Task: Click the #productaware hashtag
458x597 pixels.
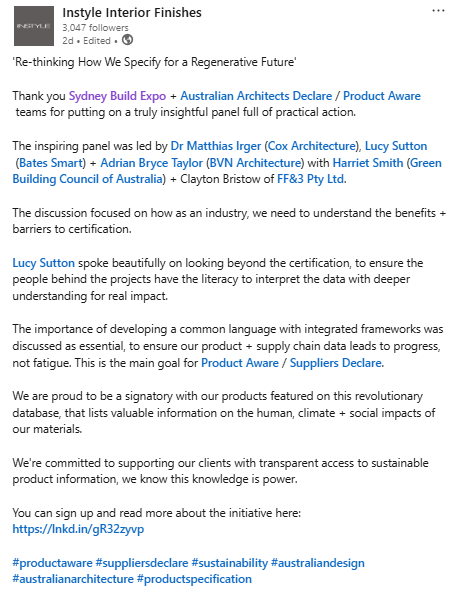Action: (x=53, y=563)
